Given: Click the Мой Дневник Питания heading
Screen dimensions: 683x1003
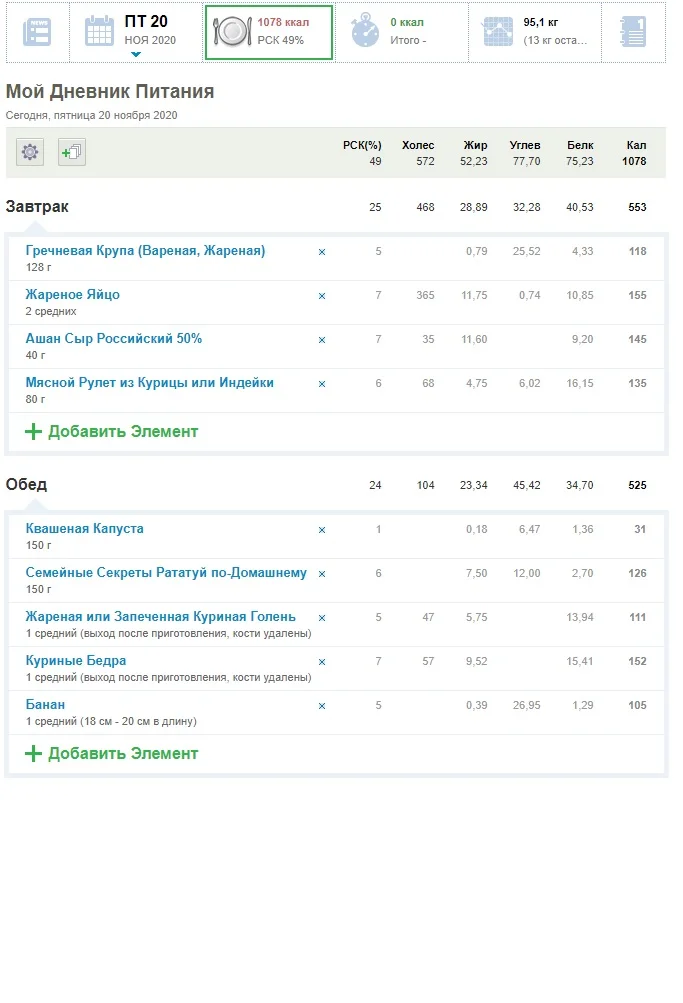Looking at the screenshot, I should coord(110,91).
